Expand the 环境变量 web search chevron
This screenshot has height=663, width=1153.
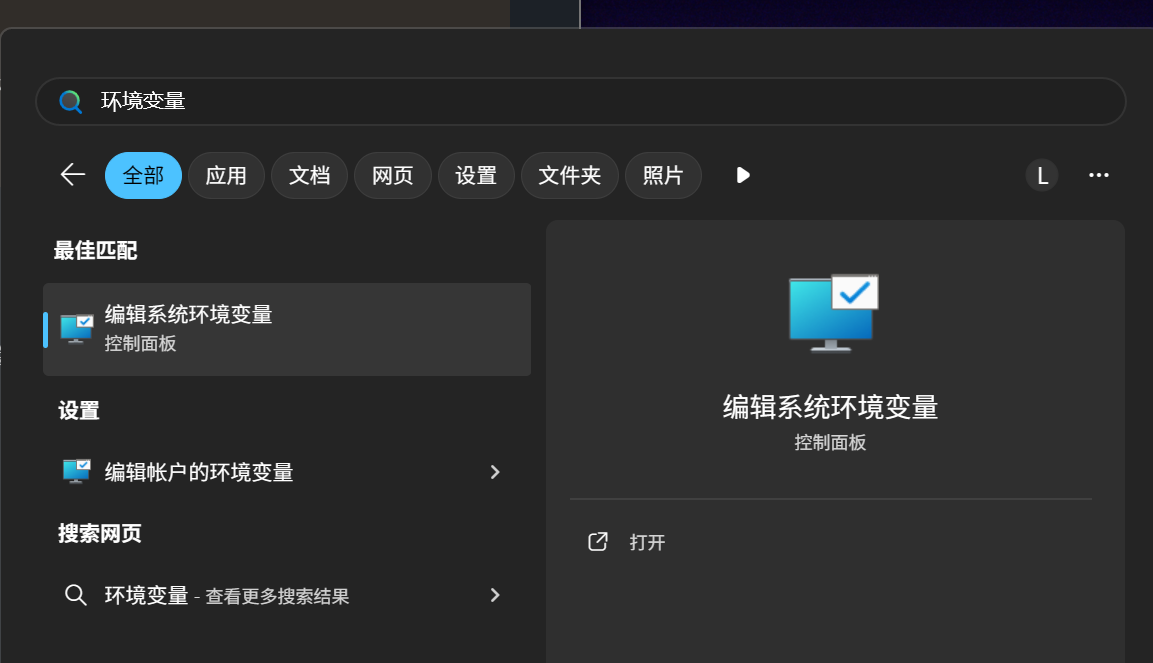495,595
